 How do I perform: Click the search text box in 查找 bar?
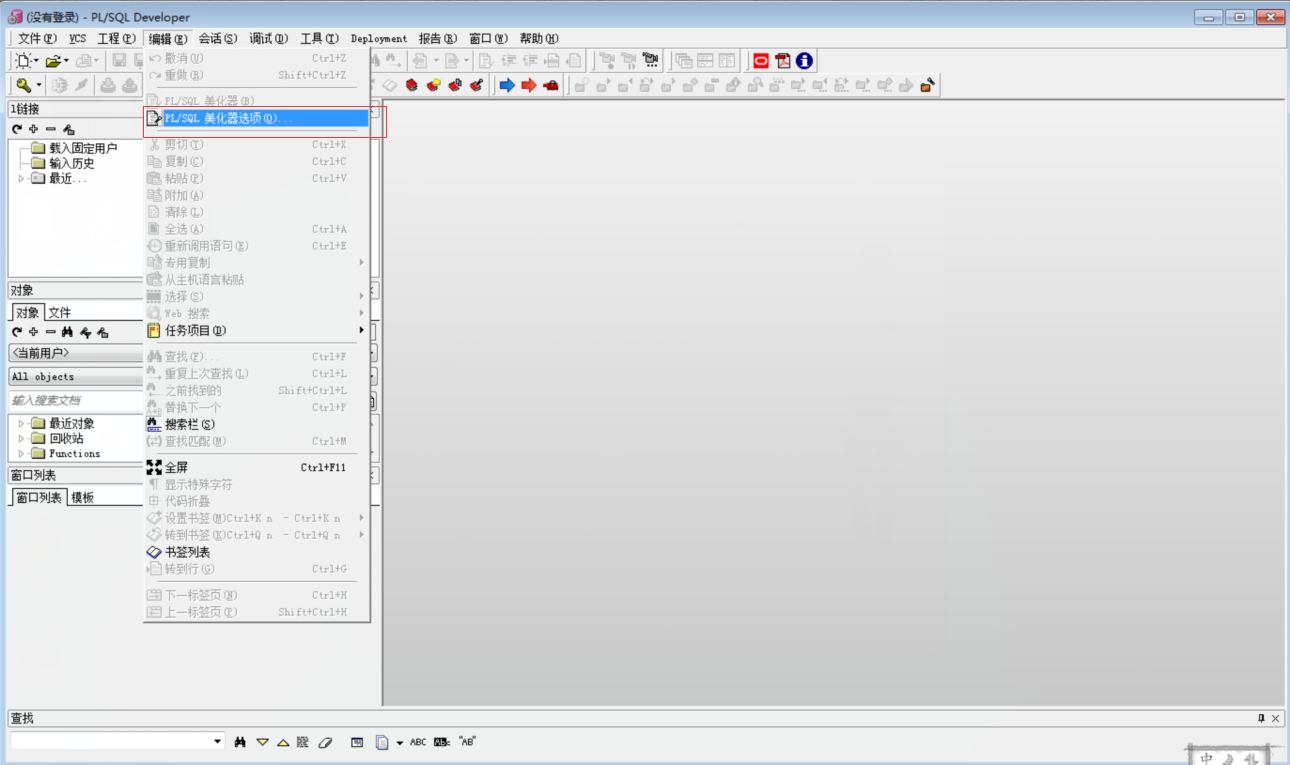click(x=111, y=742)
